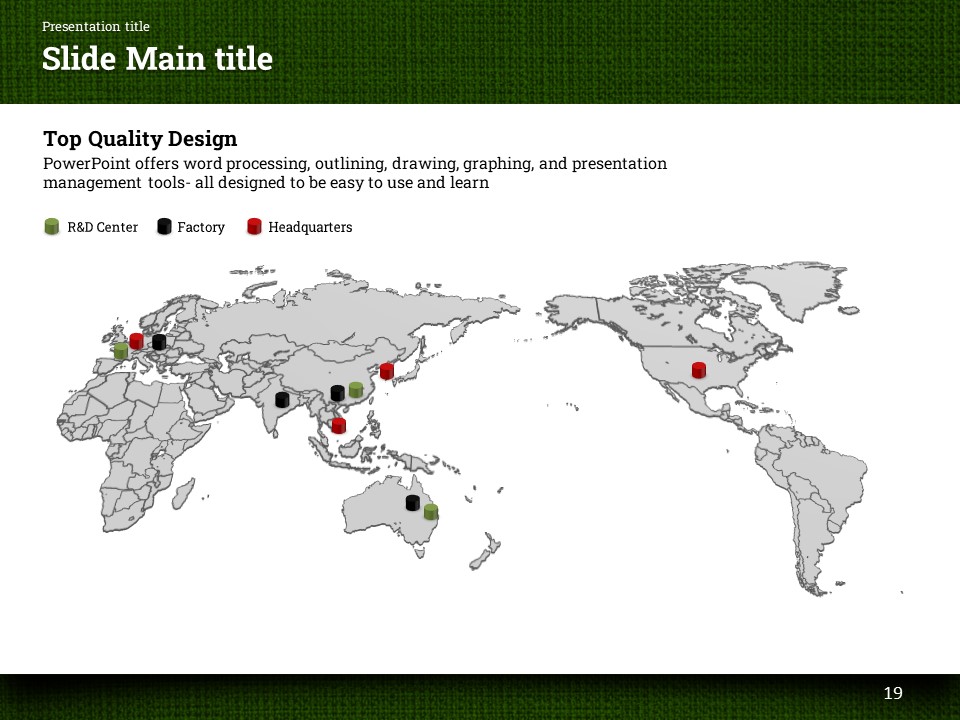Click the "Slide Main title" heading
This screenshot has width=960, height=720.
point(157,59)
